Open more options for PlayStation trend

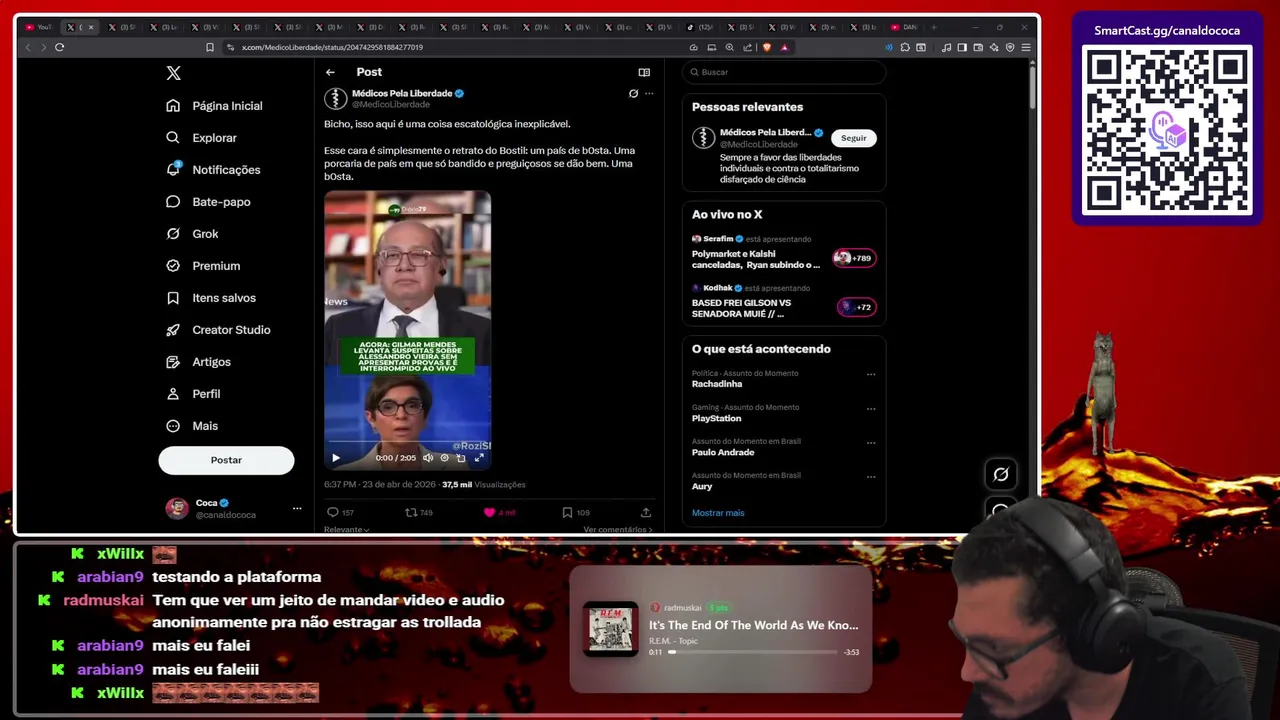click(871, 409)
